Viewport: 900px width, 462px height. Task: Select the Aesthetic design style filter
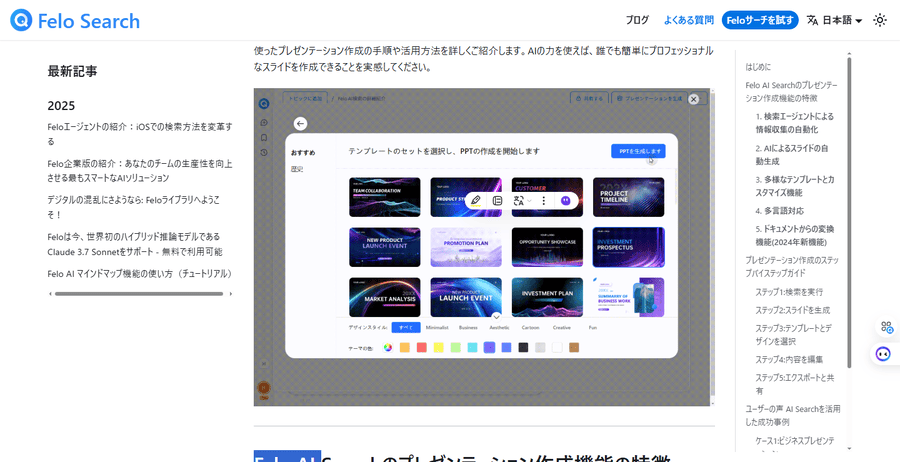click(499, 328)
